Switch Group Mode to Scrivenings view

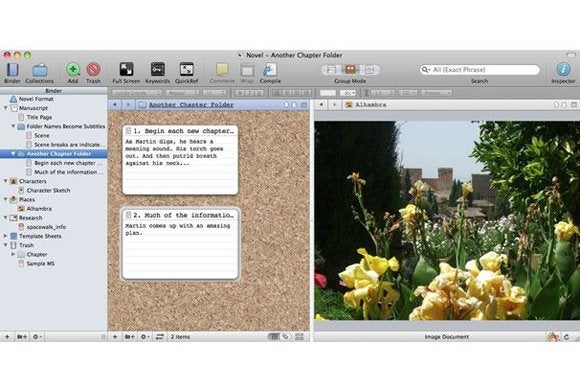331,70
